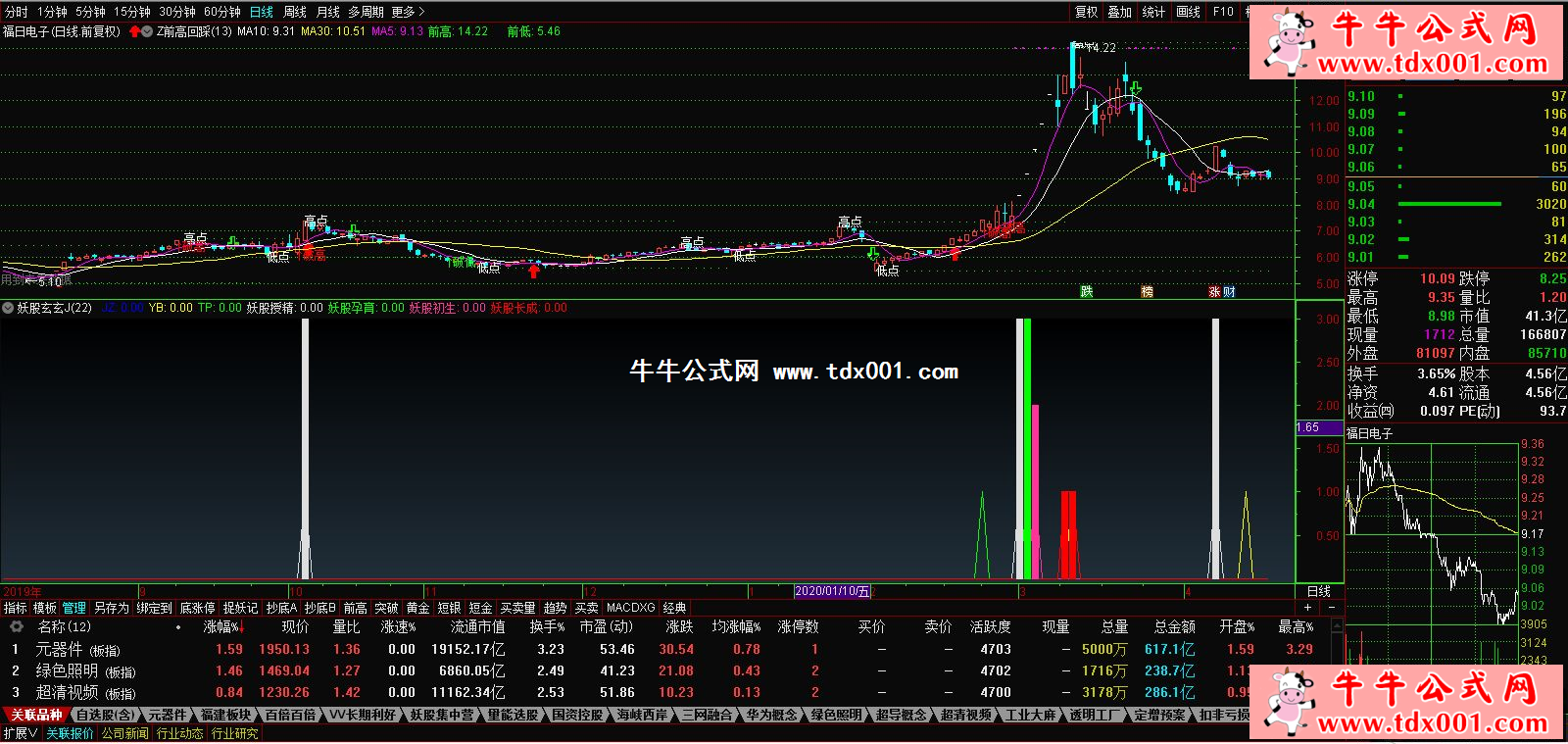
Task: Click the red 涨 marker icon
Action: [x=1214, y=291]
